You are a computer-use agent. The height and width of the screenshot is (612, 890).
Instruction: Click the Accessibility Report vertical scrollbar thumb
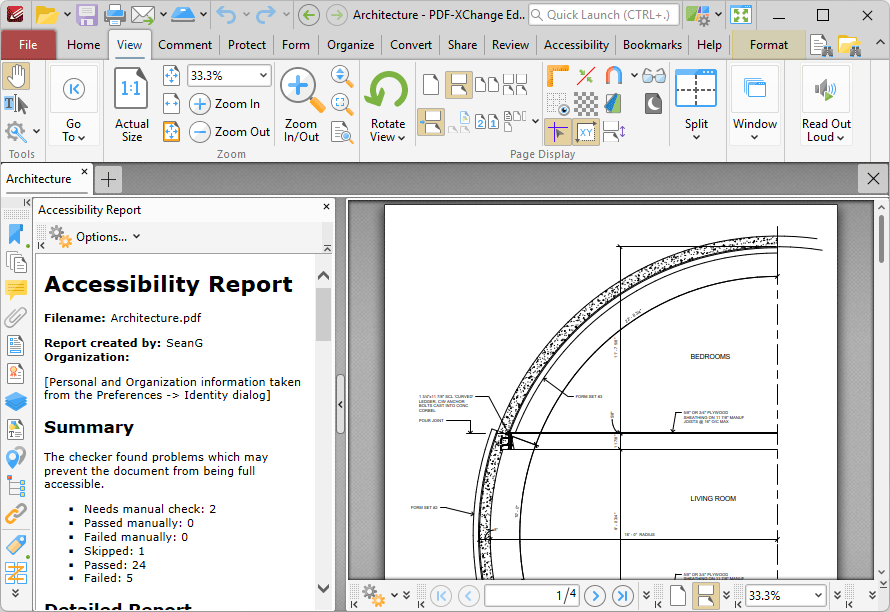pos(324,315)
